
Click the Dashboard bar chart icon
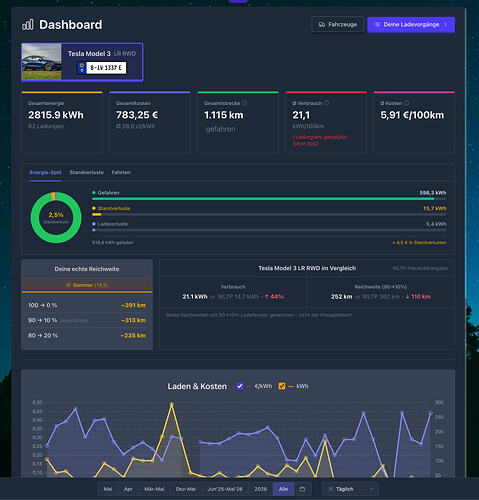click(28, 25)
